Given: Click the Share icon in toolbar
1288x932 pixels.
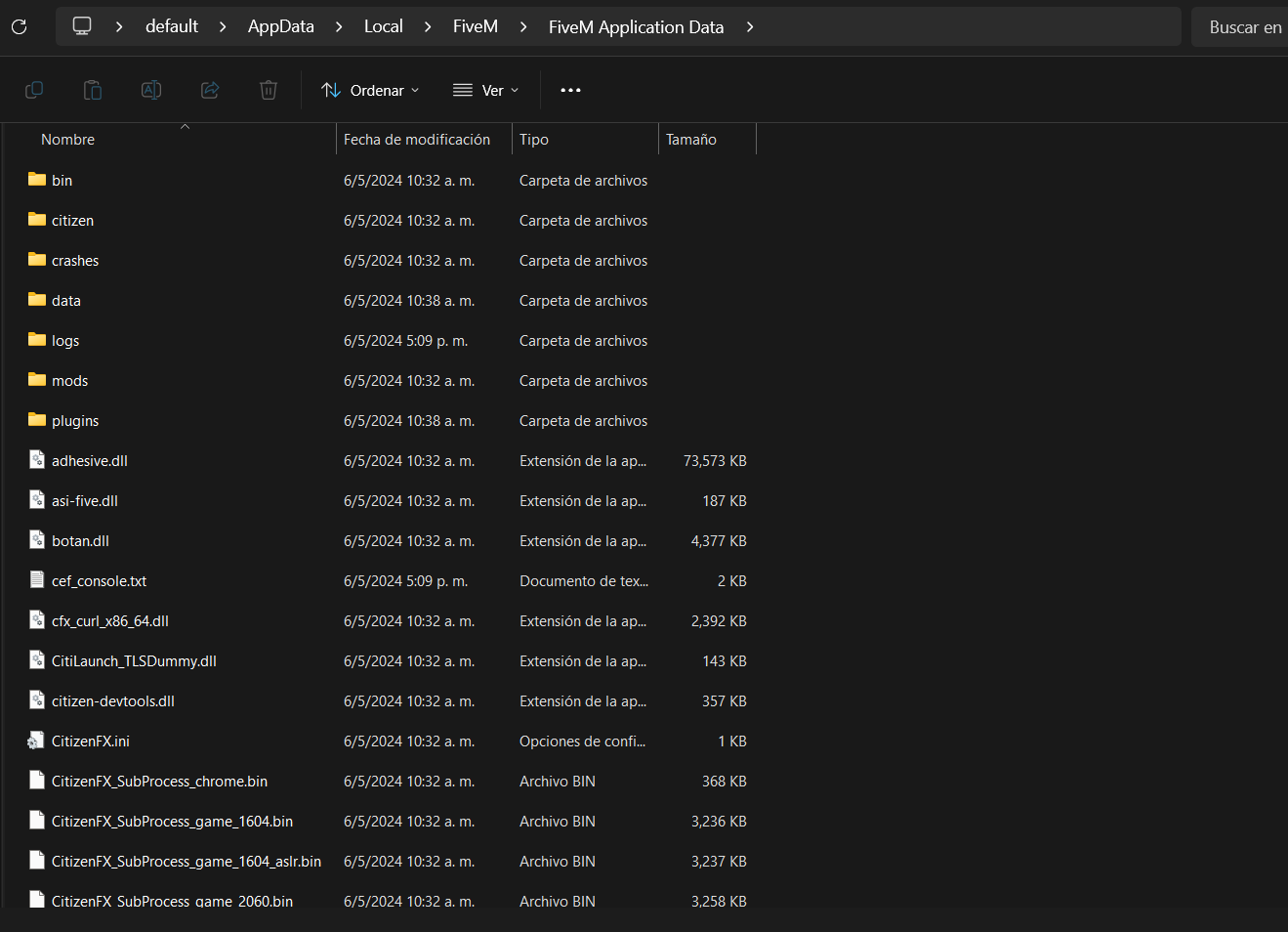Looking at the screenshot, I should click(210, 90).
